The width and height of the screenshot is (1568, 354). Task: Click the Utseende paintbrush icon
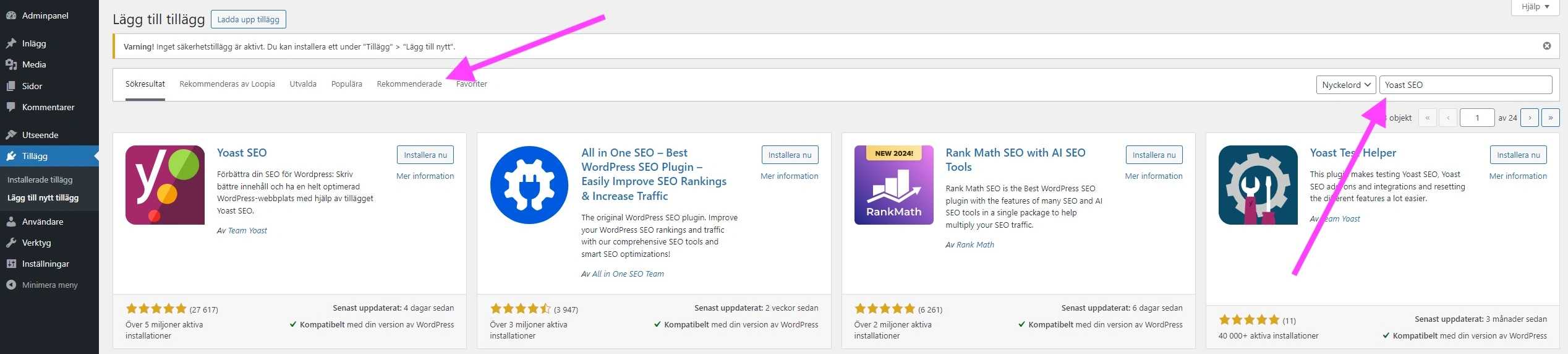[x=11, y=135]
